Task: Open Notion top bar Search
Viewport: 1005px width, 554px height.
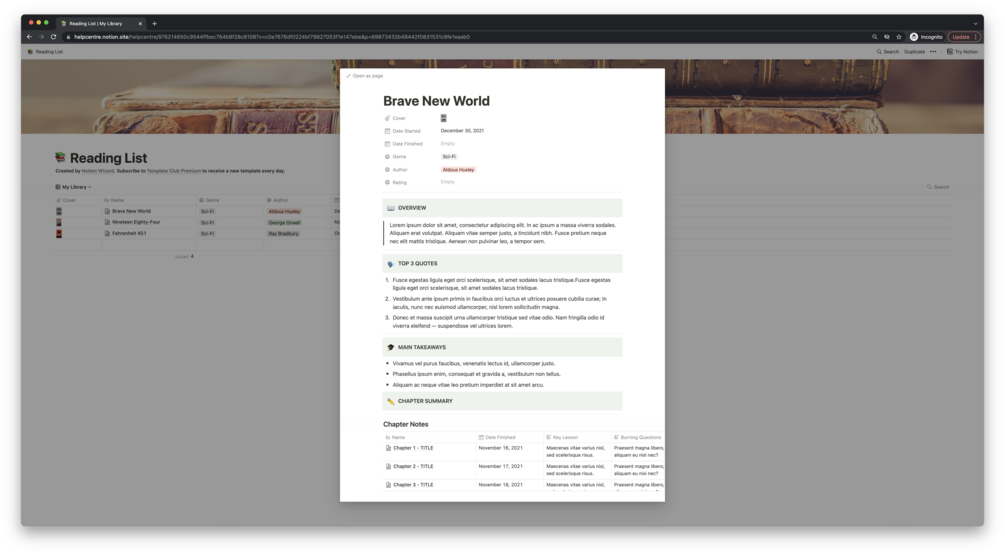Action: (x=888, y=52)
